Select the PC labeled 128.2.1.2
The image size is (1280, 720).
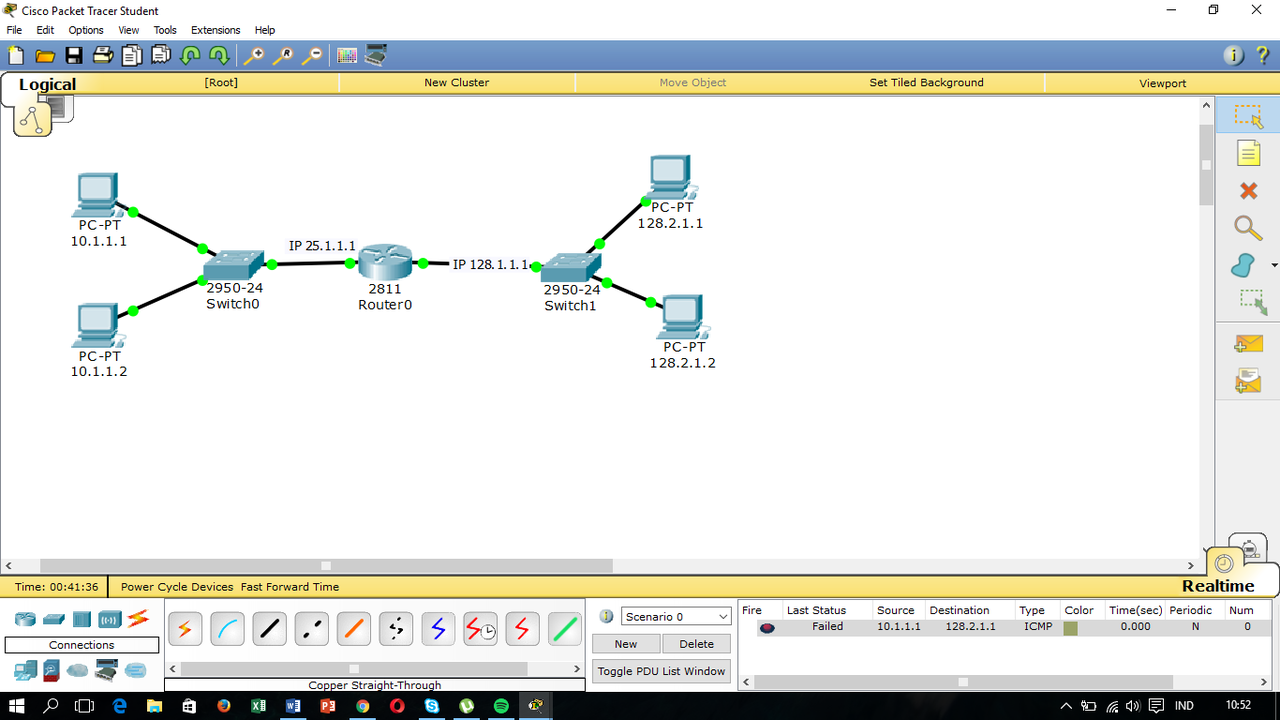pos(683,317)
